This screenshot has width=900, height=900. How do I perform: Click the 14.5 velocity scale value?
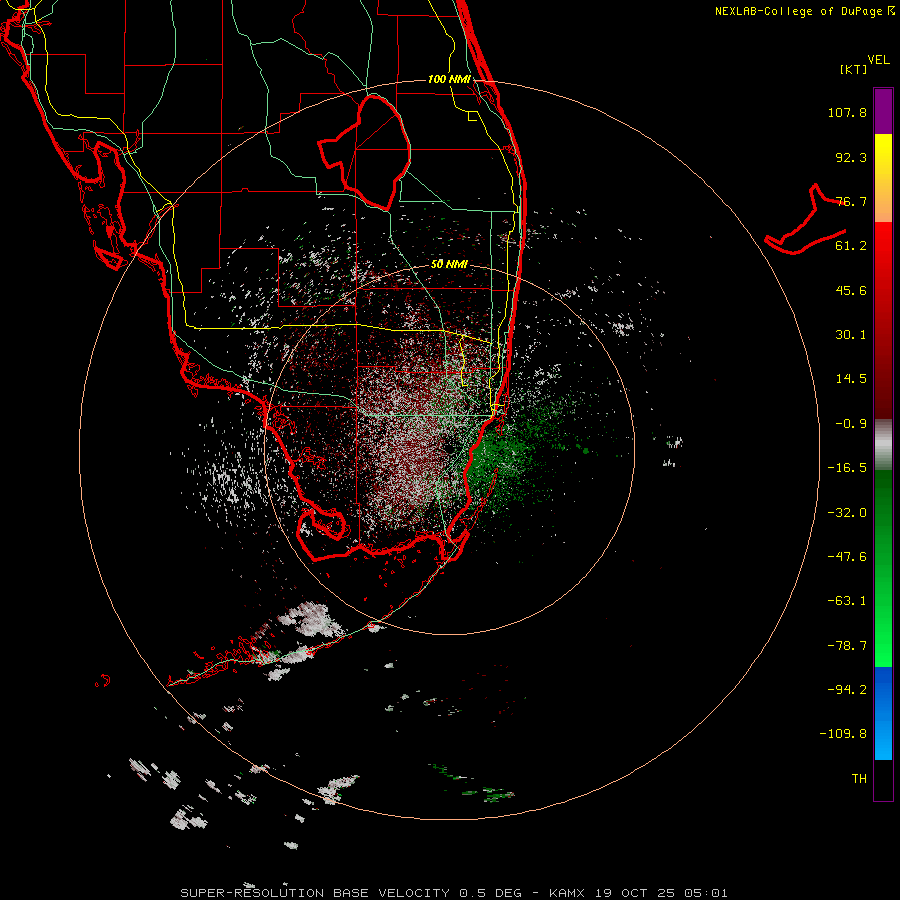(x=851, y=379)
